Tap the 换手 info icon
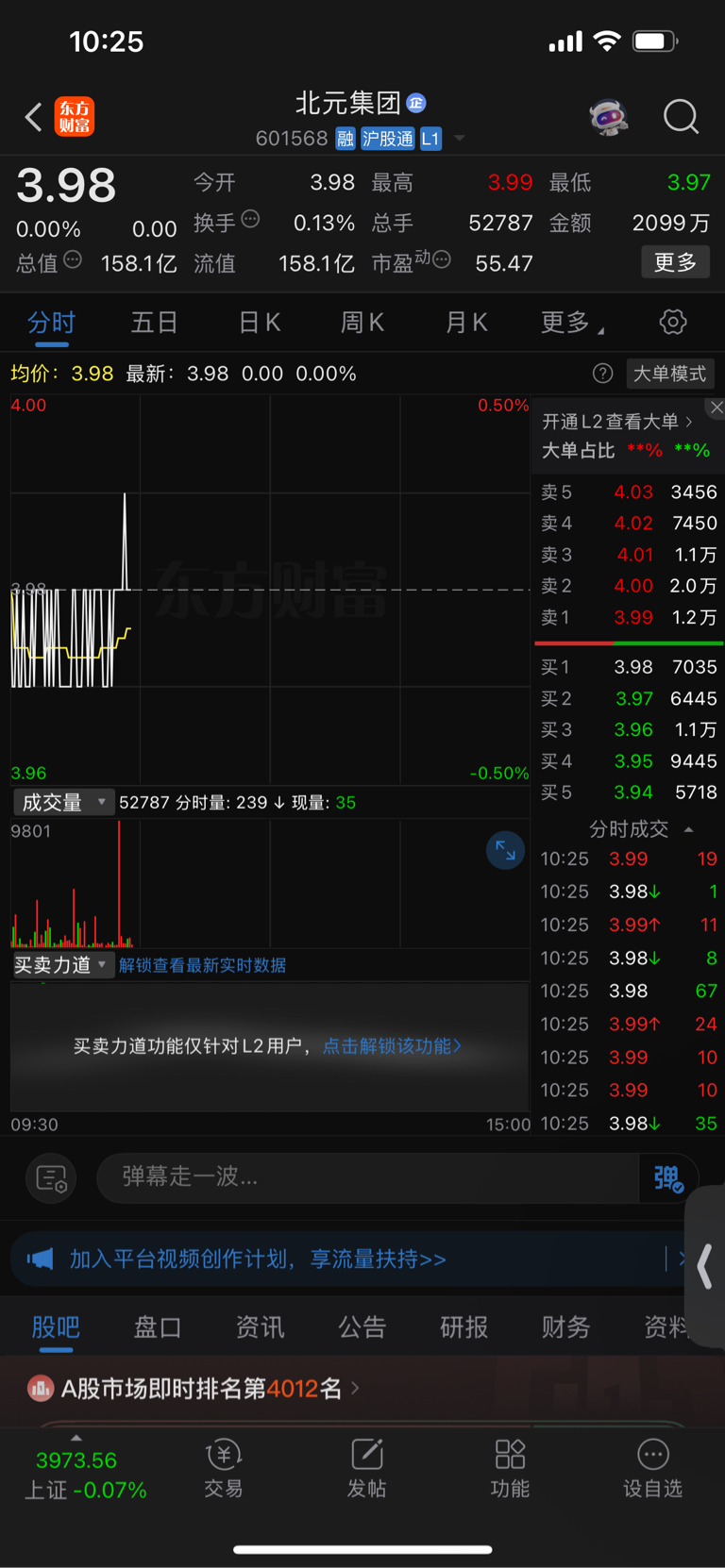Viewport: 725px width, 1568px height. point(250,219)
